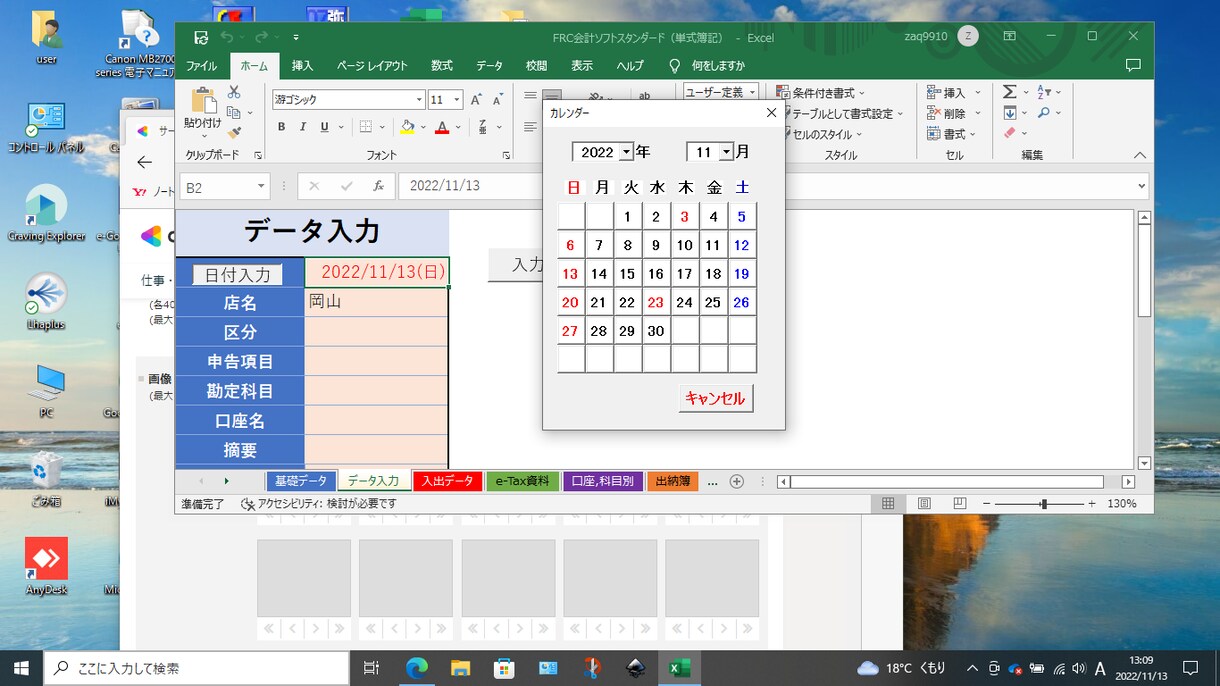The width and height of the screenshot is (1220, 686).
Task: Switch to Normal view icon in status bar
Action: (888, 504)
